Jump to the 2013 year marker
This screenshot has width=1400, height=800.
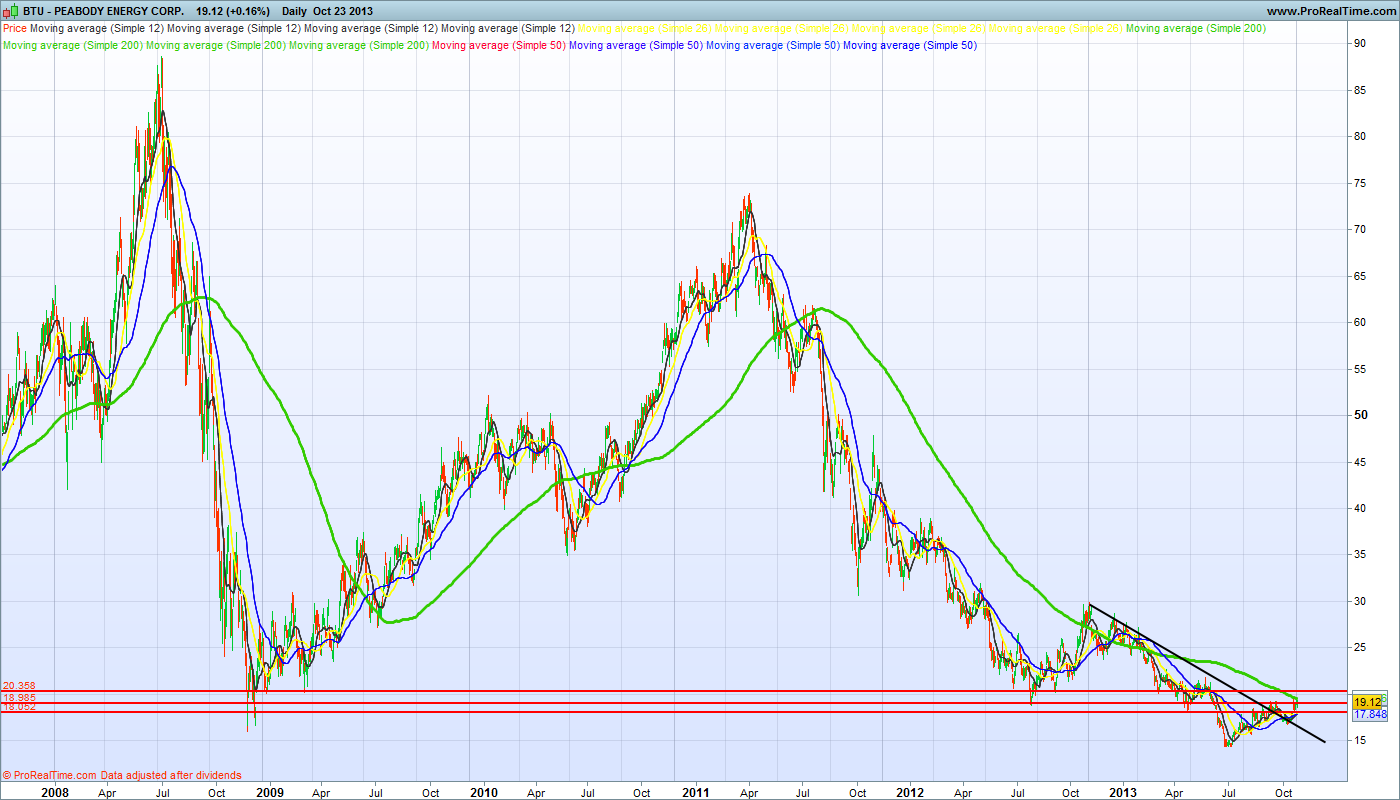coord(1123,792)
